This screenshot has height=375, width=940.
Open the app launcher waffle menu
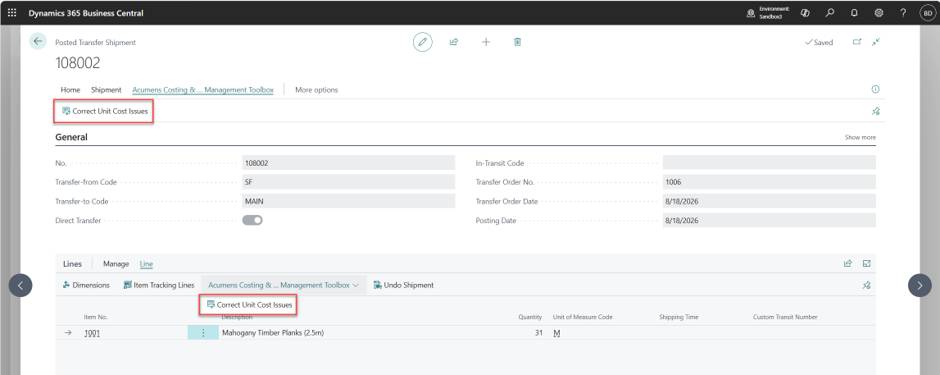12,13
